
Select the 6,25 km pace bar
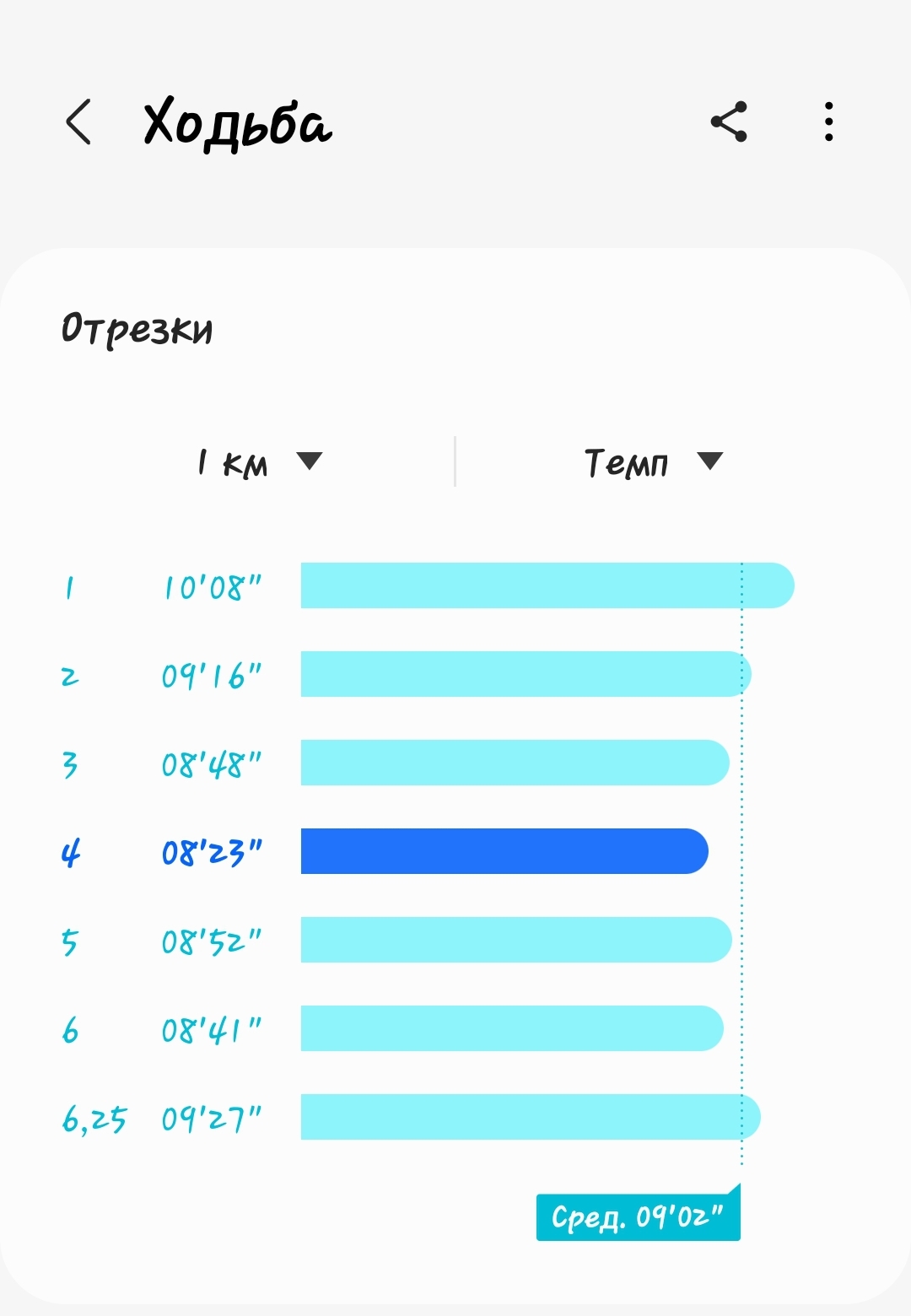tap(530, 1117)
